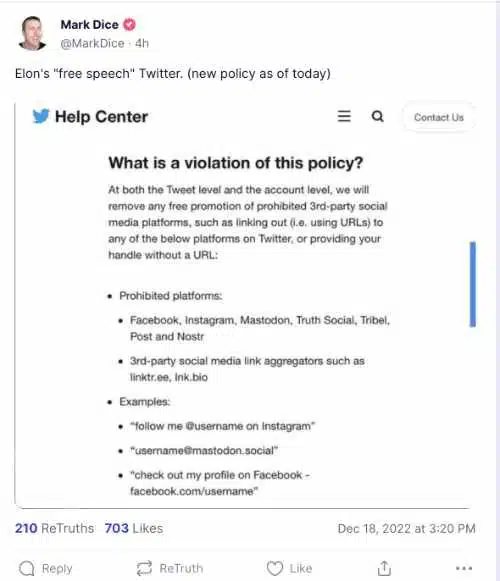Click the Mark Dice display name
This screenshot has height=581, width=500.
(x=90, y=25)
